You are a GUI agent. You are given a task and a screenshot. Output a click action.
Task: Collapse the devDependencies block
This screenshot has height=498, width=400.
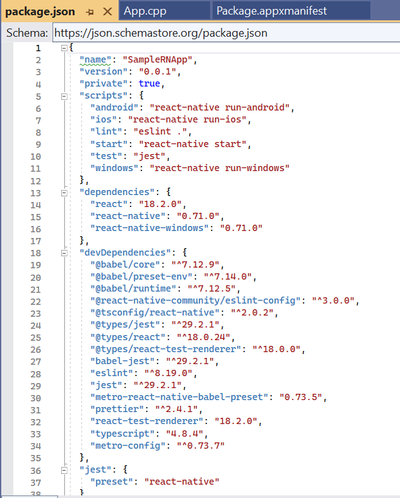[64, 253]
